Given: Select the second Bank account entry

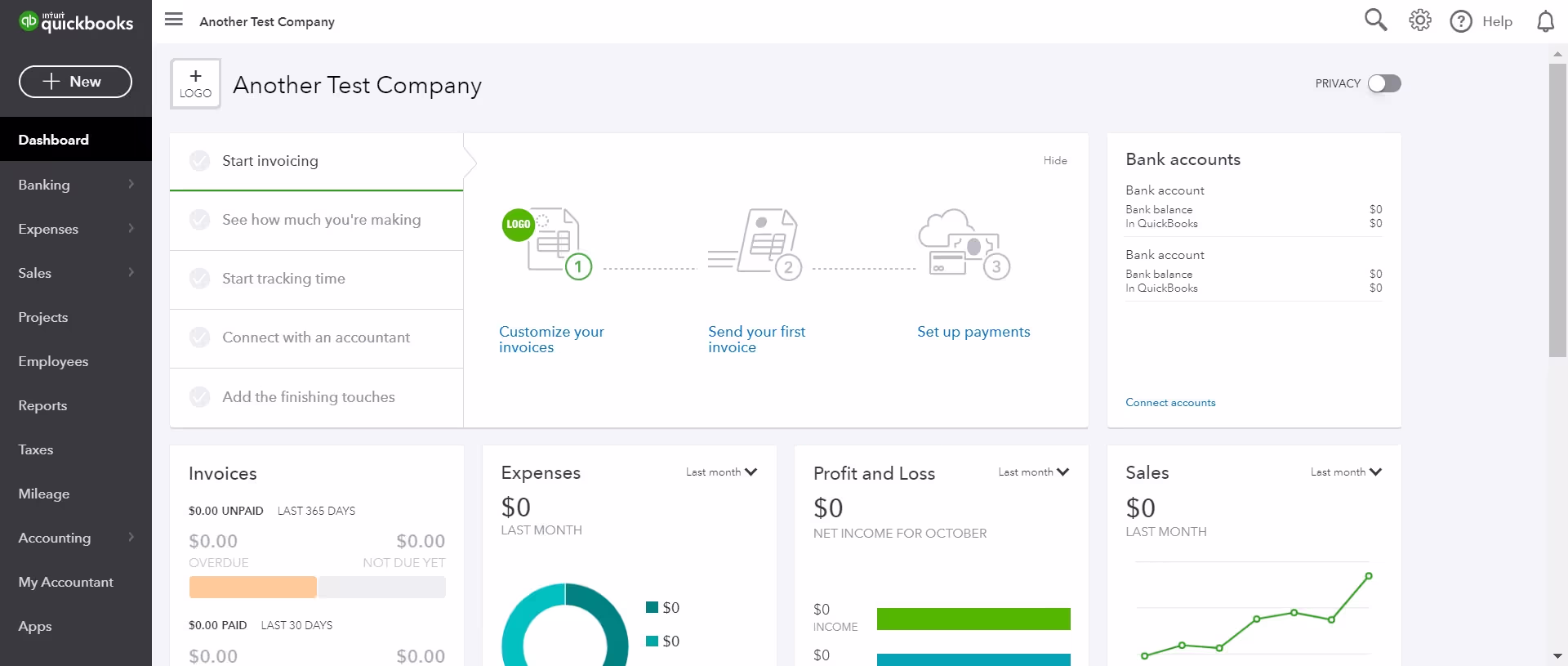Looking at the screenshot, I should 1254,270.
